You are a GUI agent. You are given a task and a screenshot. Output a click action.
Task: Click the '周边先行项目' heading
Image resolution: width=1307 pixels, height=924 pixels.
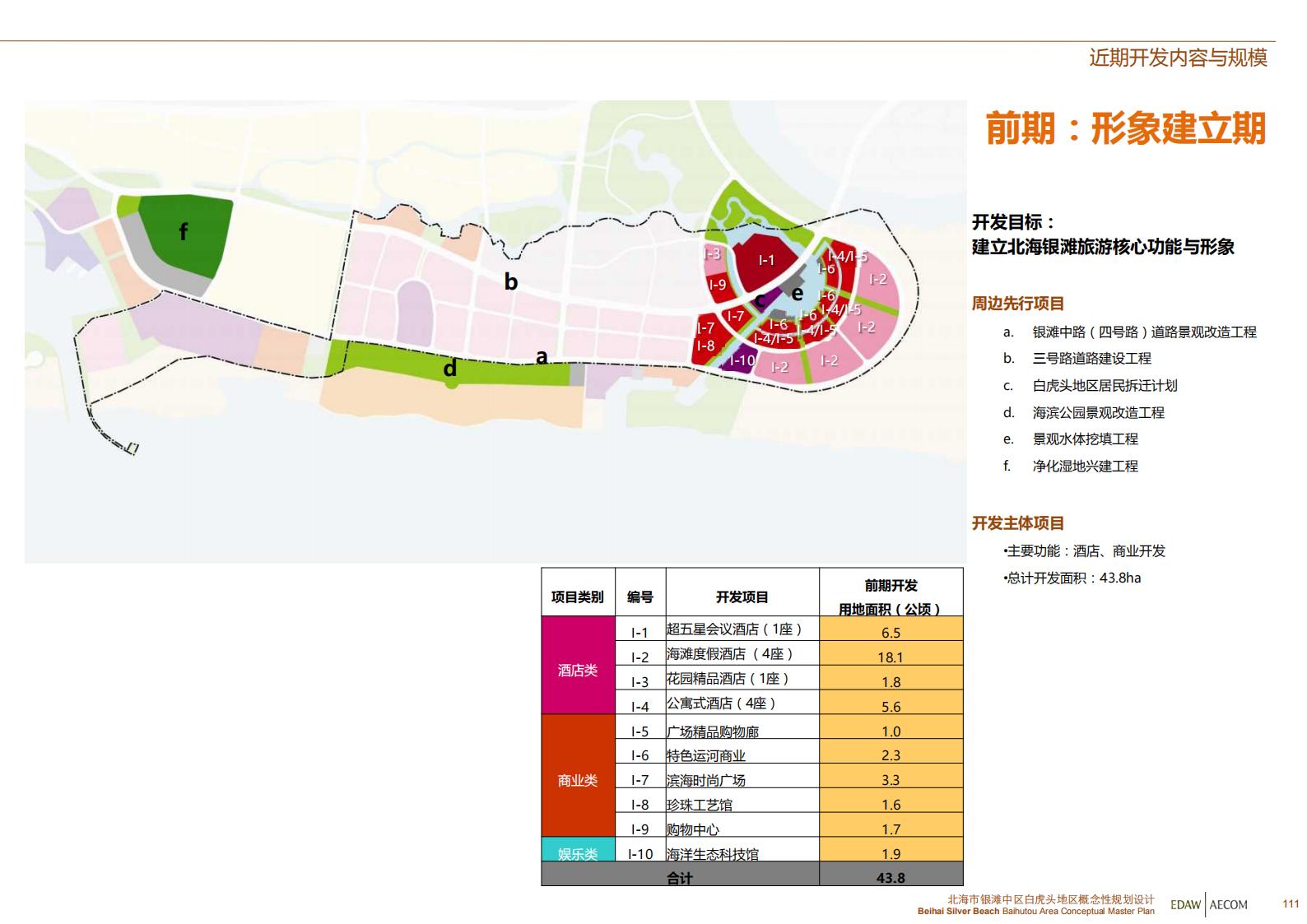(x=1018, y=304)
